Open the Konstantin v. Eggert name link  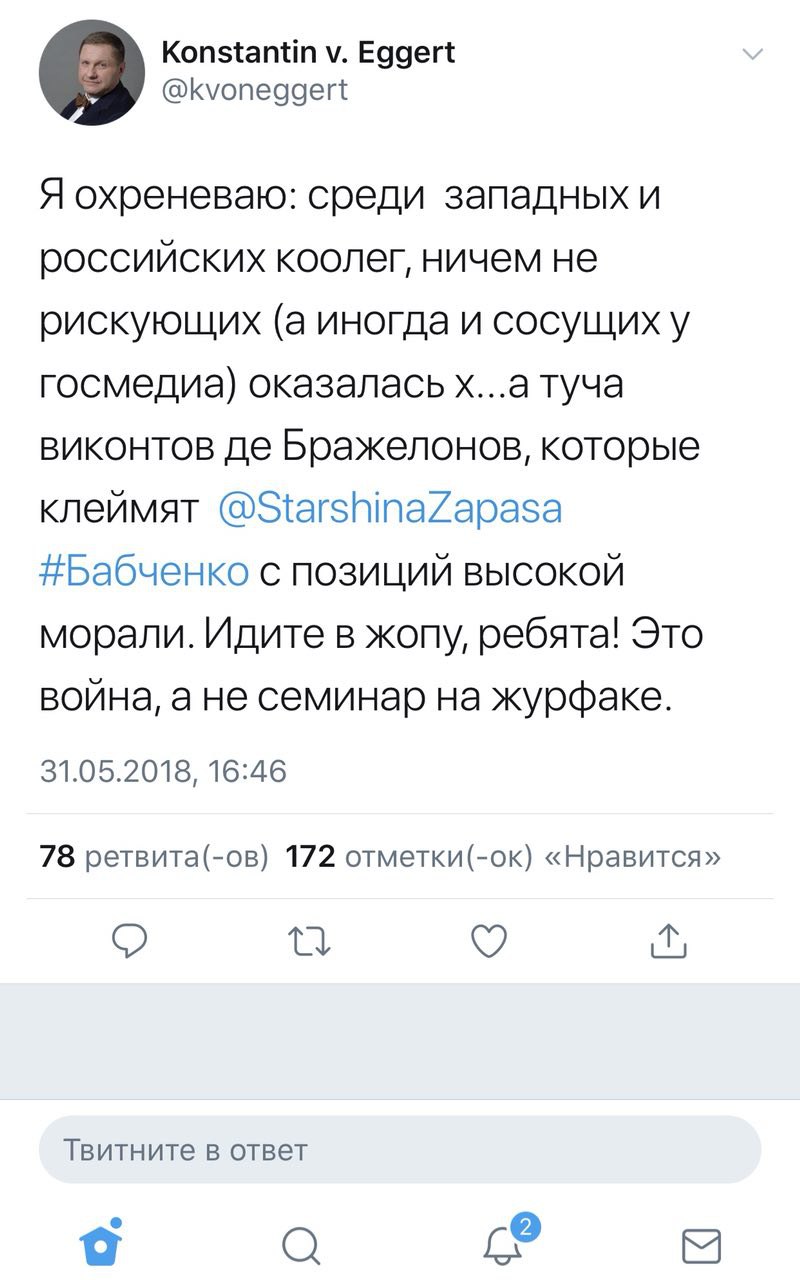(x=307, y=52)
